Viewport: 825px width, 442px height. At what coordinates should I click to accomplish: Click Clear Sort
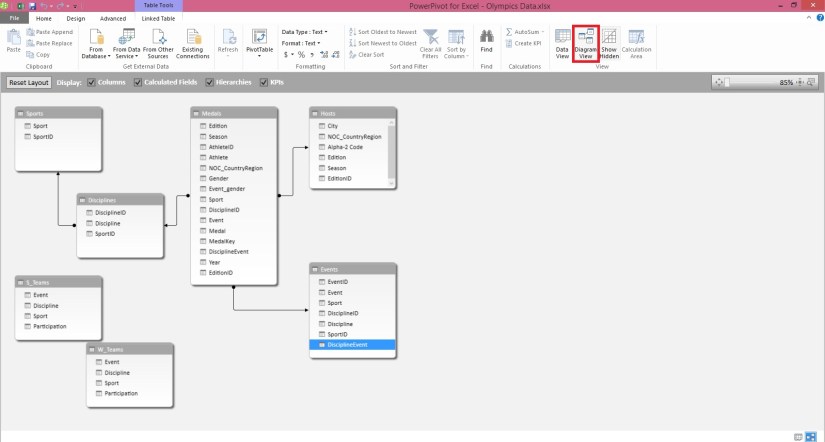(366, 55)
